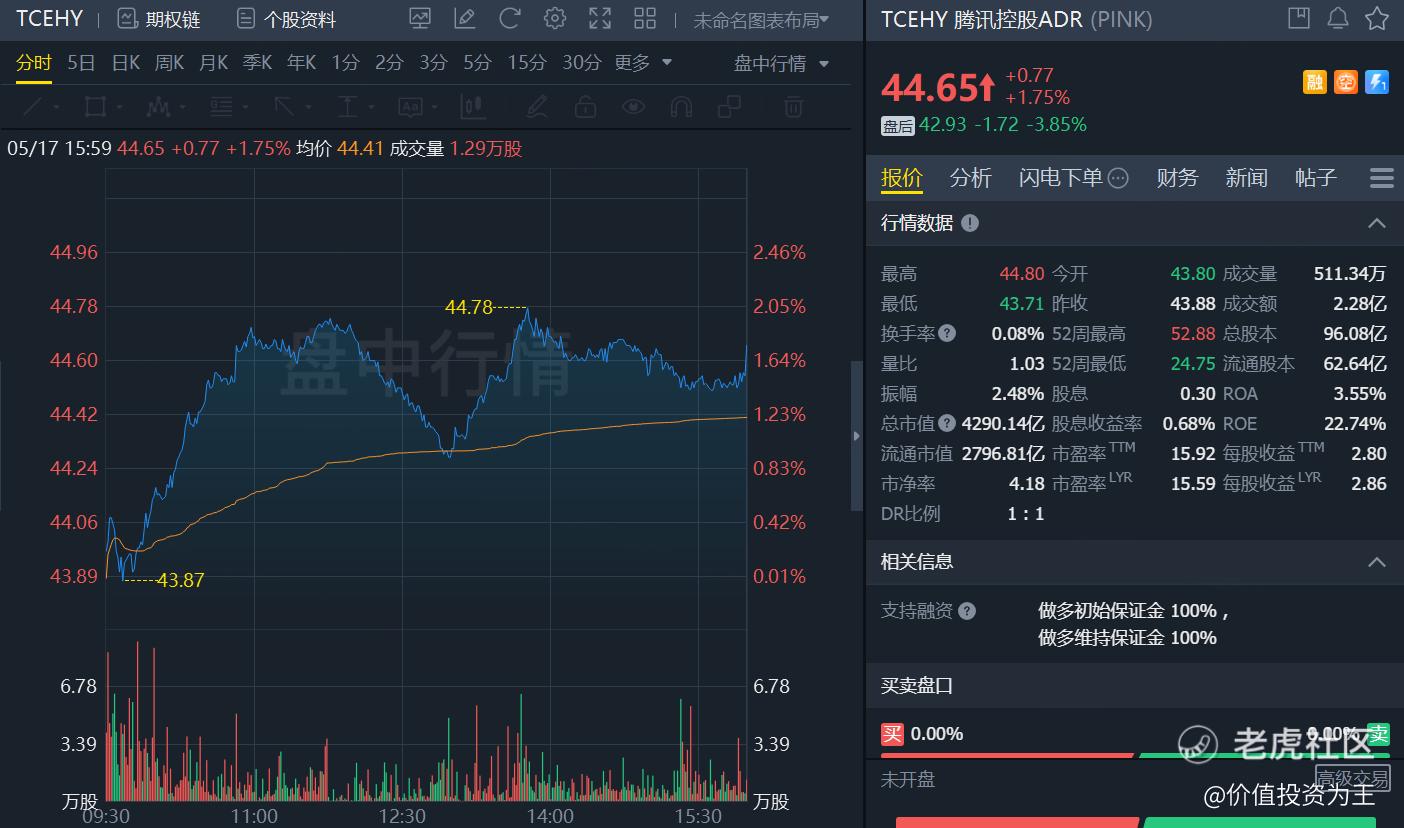The image size is (1404, 828).
Task: Set a price alert with bell icon
Action: (1338, 18)
